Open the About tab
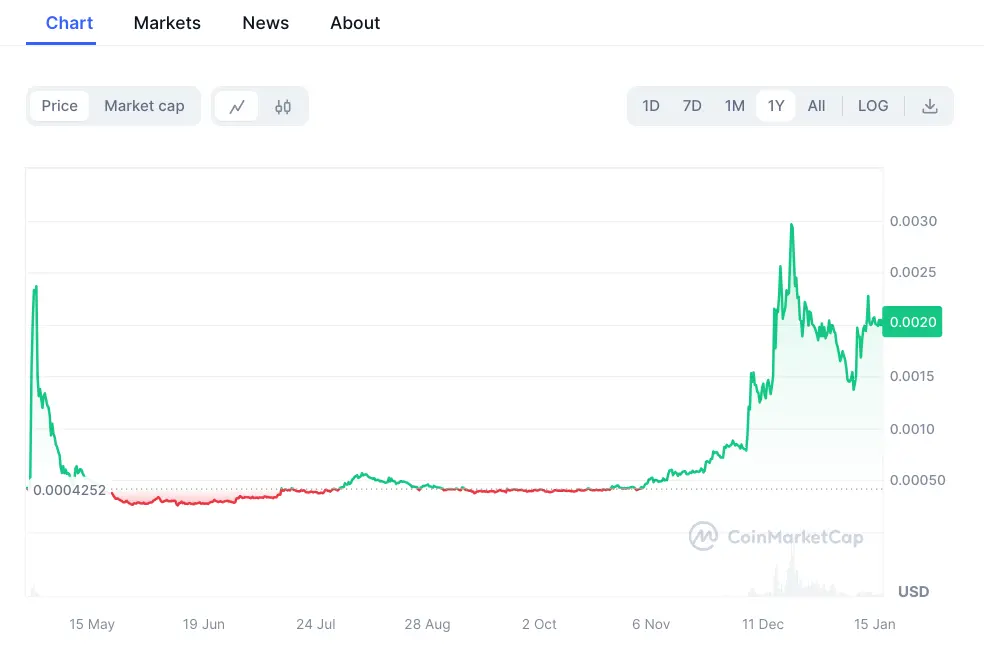 355,23
